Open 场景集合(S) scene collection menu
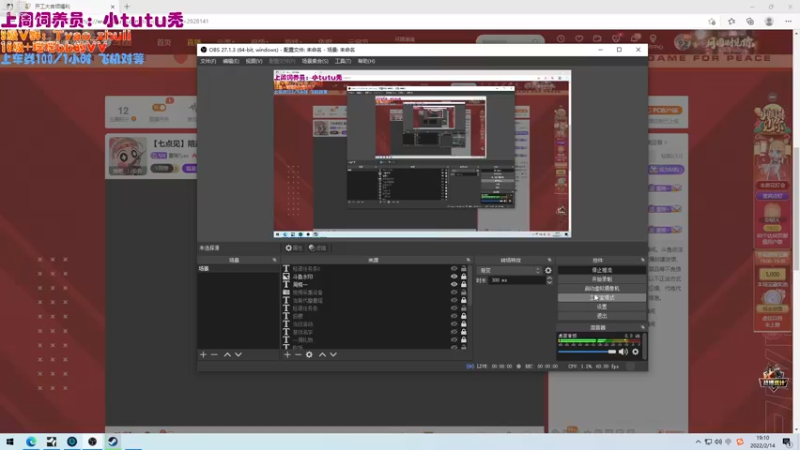The height and width of the screenshot is (450, 800). point(315,61)
